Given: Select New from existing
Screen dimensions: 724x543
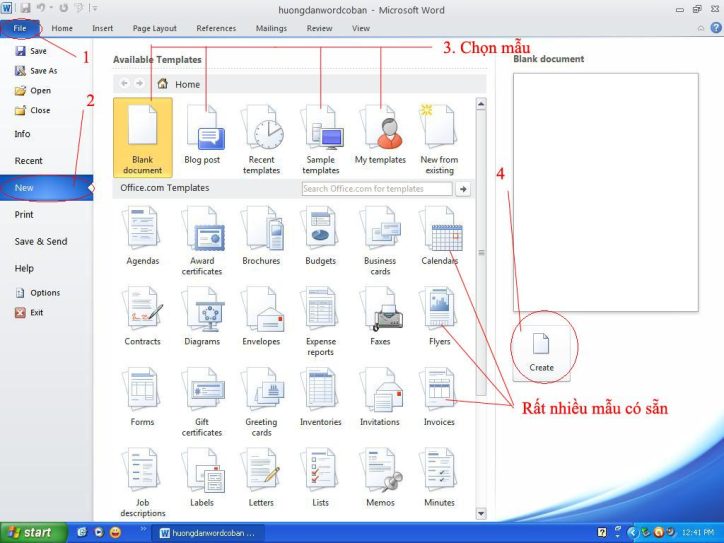Looking at the screenshot, I should [x=439, y=139].
